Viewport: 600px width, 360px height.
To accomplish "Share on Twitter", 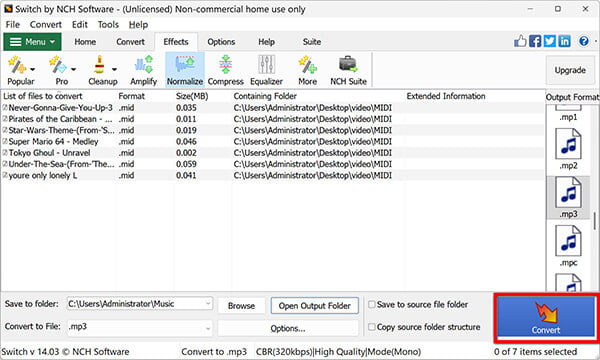I will (x=550, y=41).
